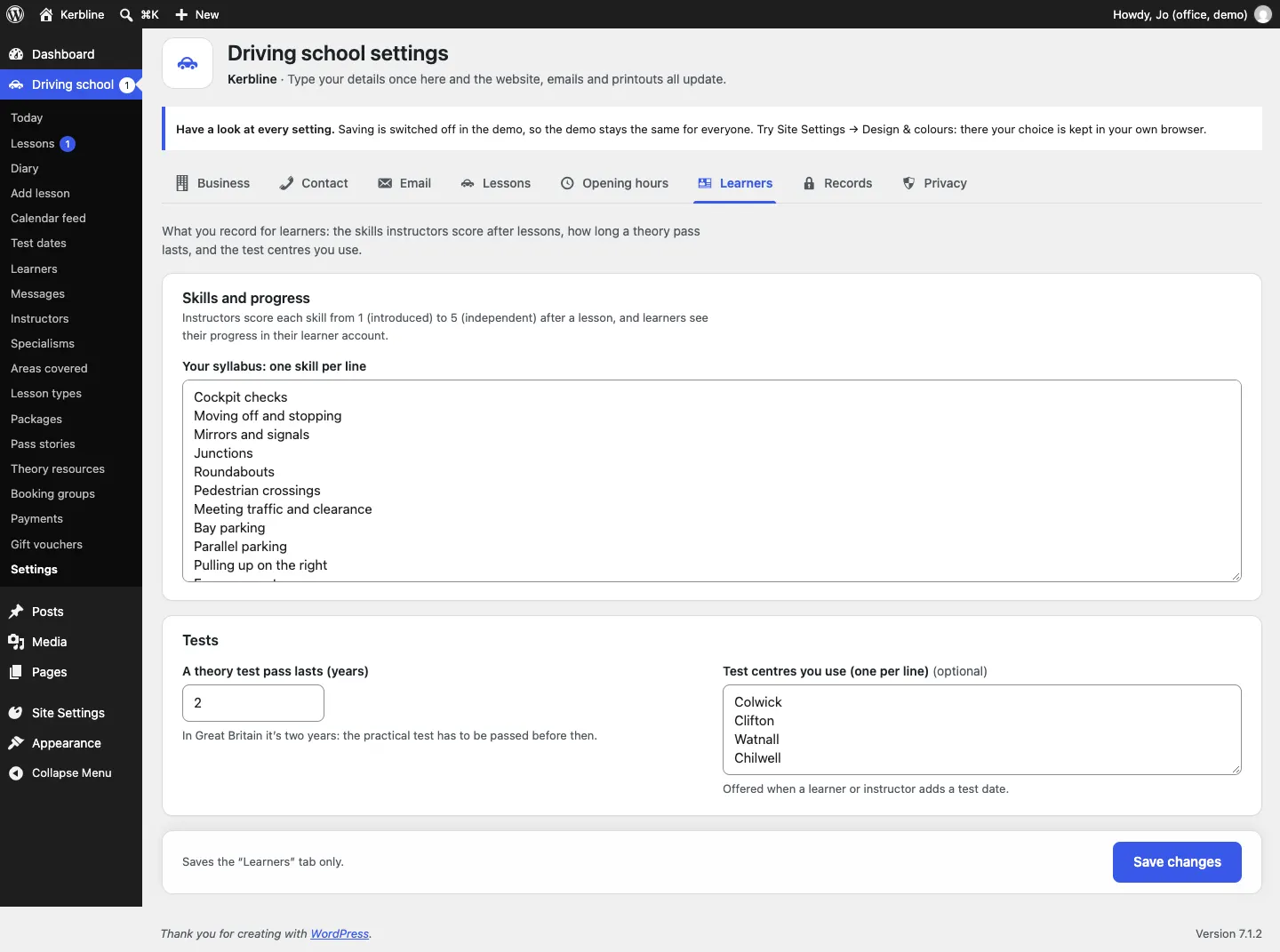Click the Learners ID card icon
The width and height of the screenshot is (1280, 952).
[705, 183]
